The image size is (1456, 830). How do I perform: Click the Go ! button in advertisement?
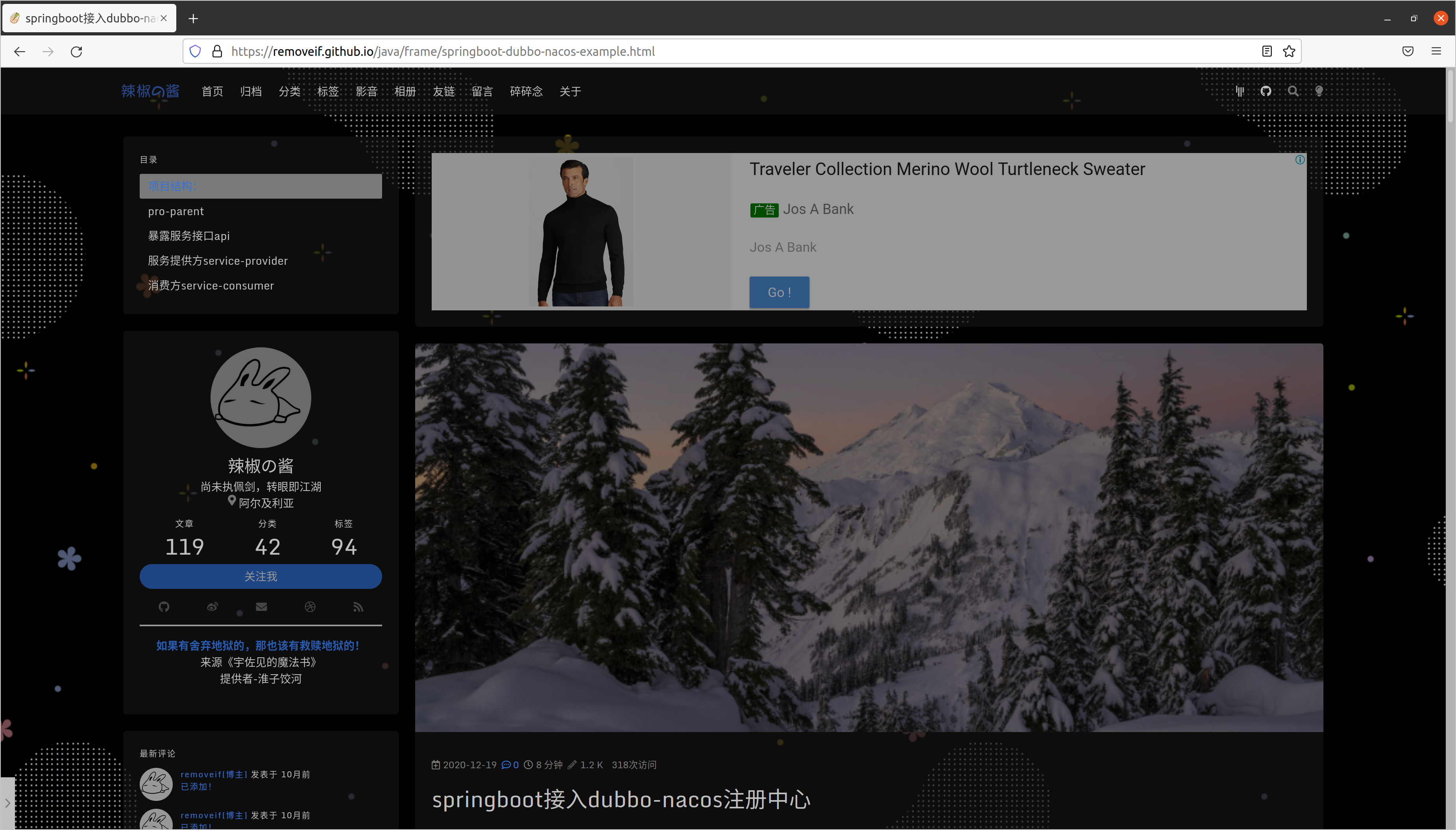point(779,292)
